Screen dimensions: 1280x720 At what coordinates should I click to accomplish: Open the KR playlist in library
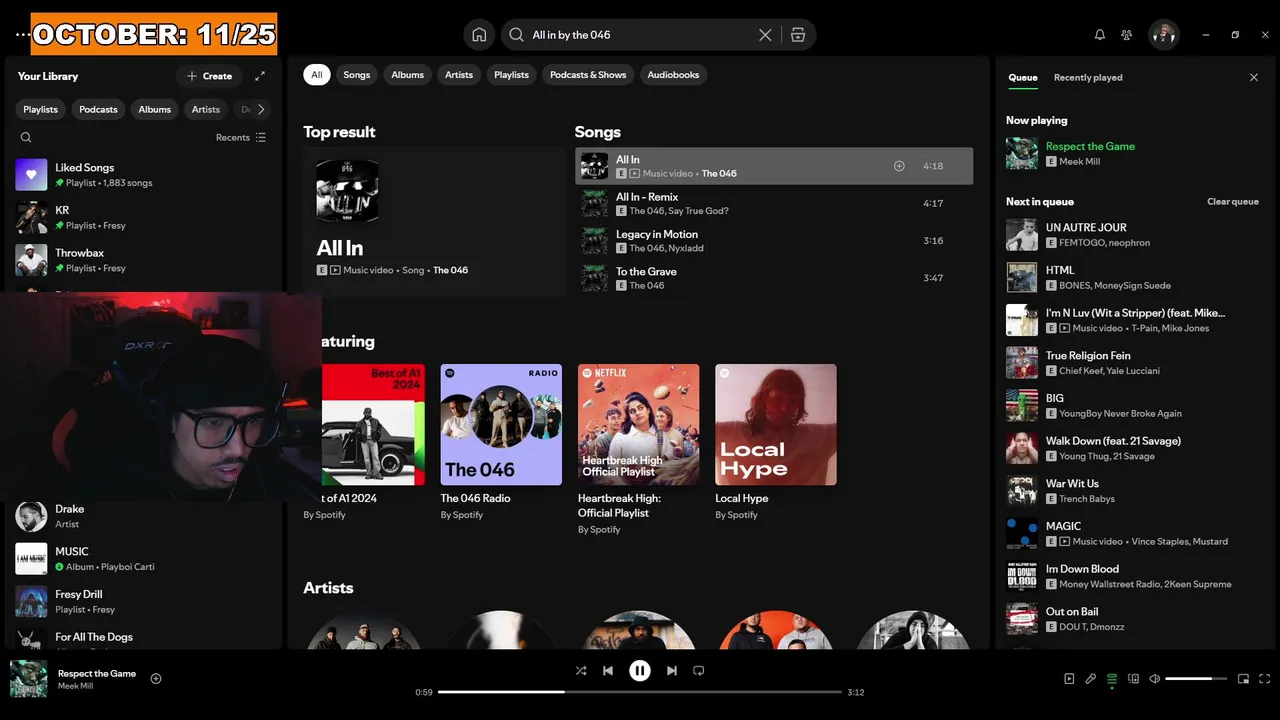pyautogui.click(x=144, y=217)
